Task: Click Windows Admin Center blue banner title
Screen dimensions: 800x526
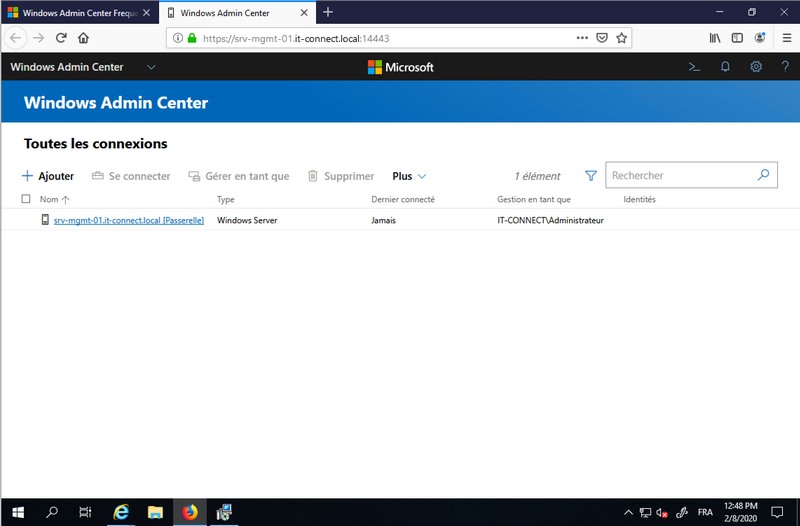Action: pos(116,103)
